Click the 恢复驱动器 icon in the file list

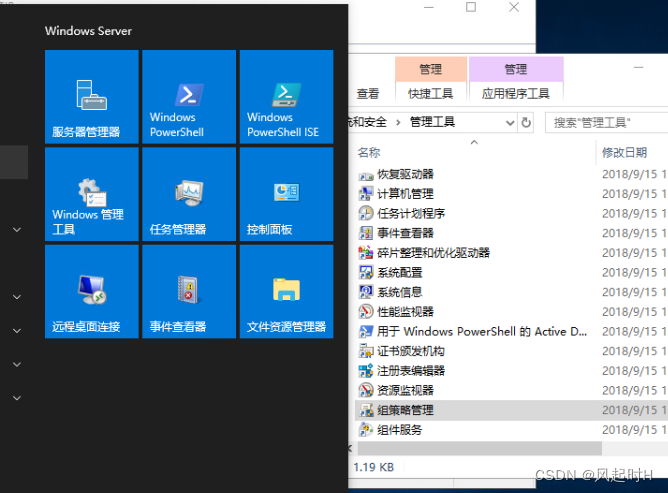click(x=366, y=175)
